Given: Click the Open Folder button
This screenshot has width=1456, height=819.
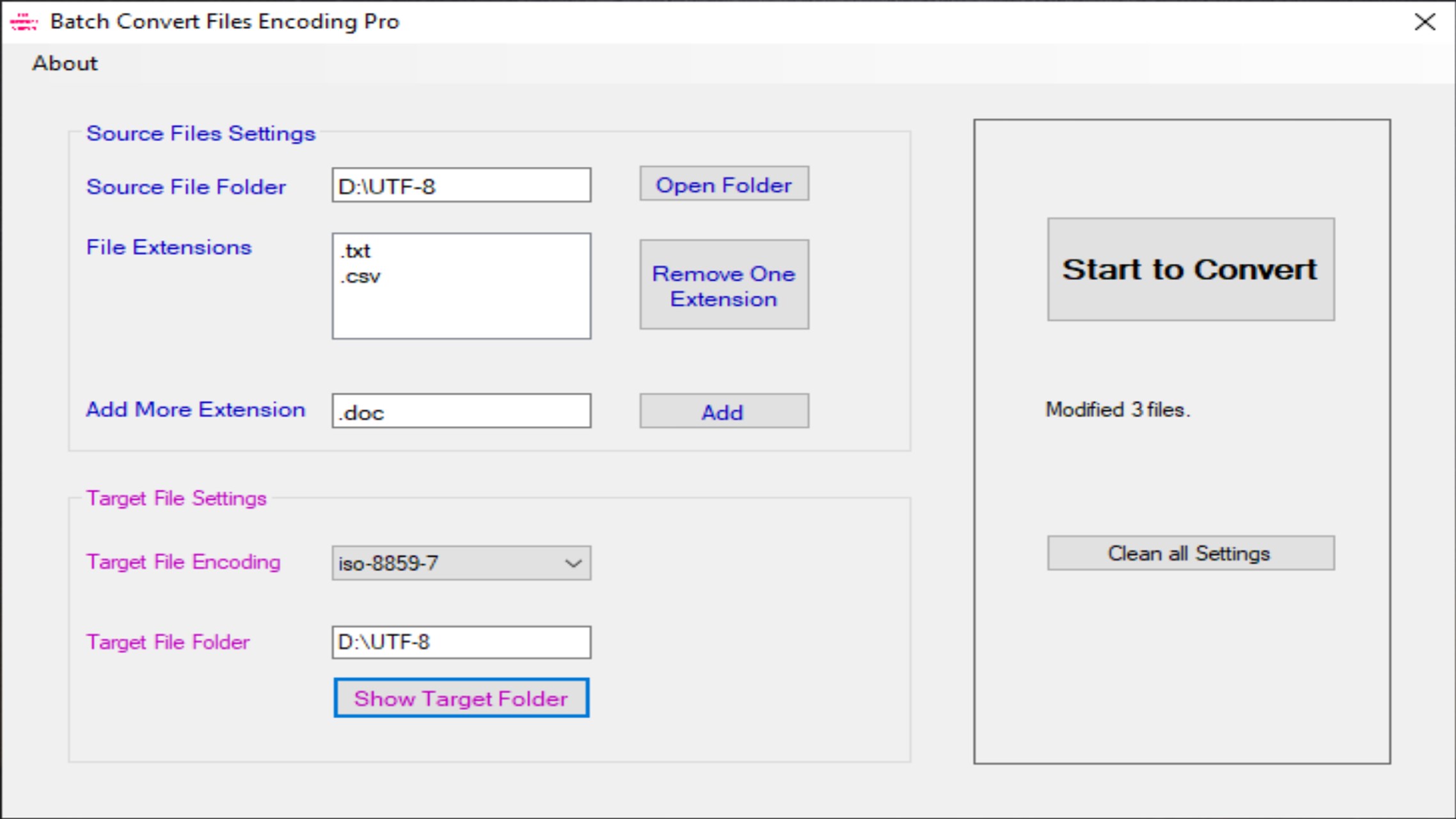Looking at the screenshot, I should coord(724,185).
